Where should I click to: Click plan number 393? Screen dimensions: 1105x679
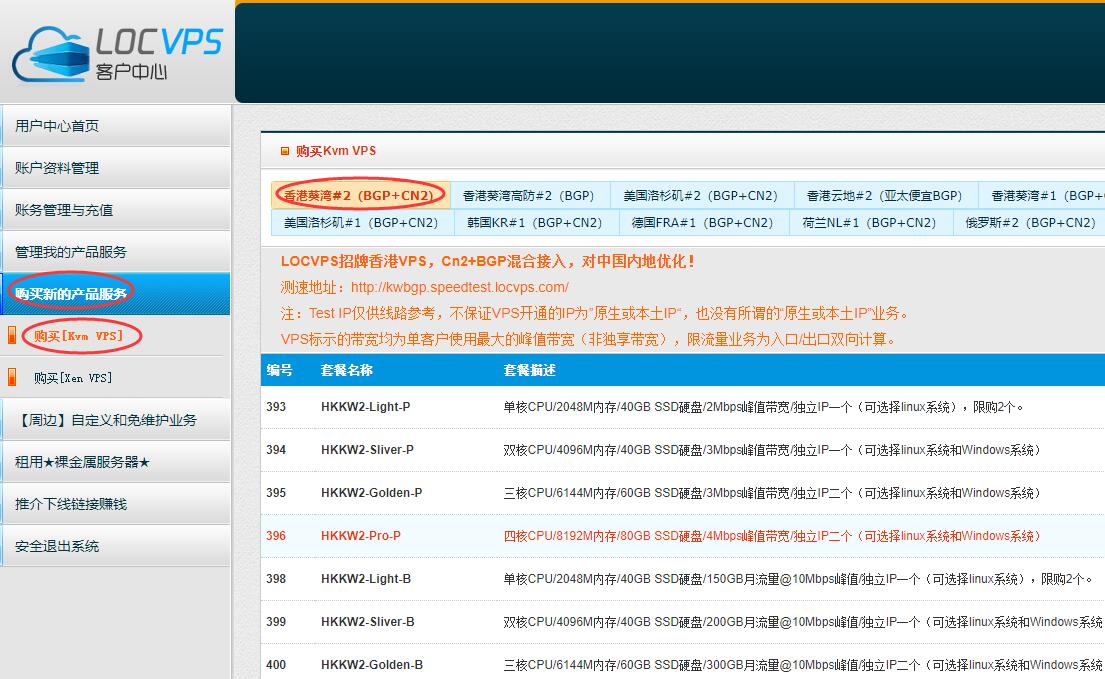coord(276,406)
